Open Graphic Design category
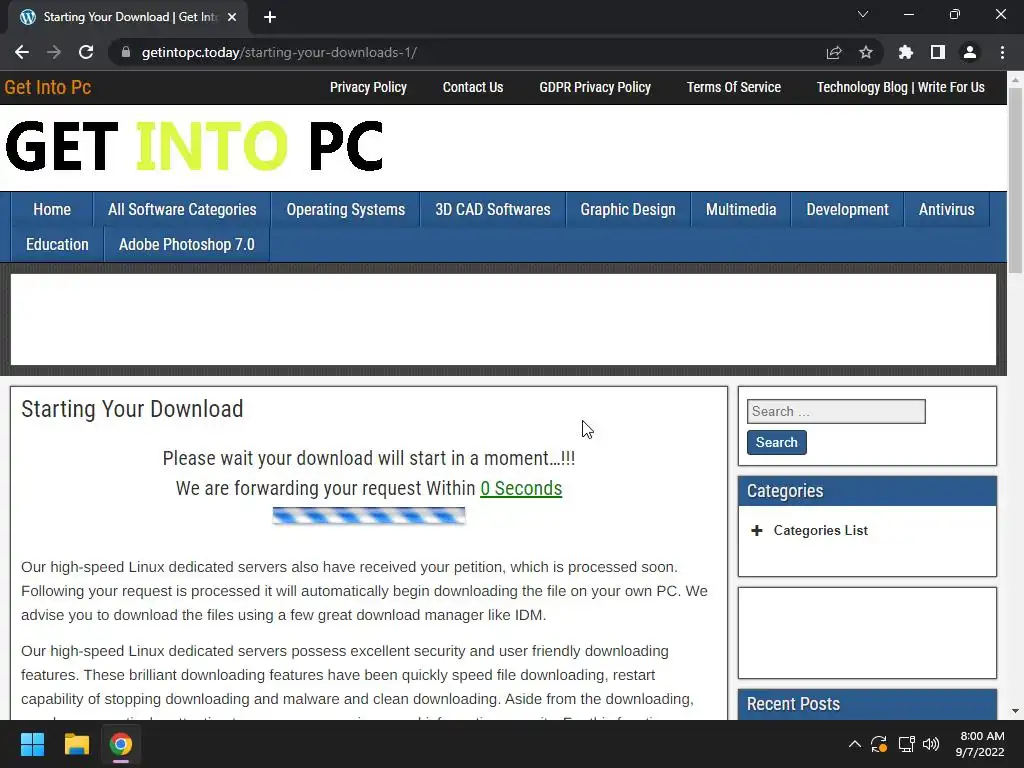Screen dimensions: 1024x768 (628, 210)
